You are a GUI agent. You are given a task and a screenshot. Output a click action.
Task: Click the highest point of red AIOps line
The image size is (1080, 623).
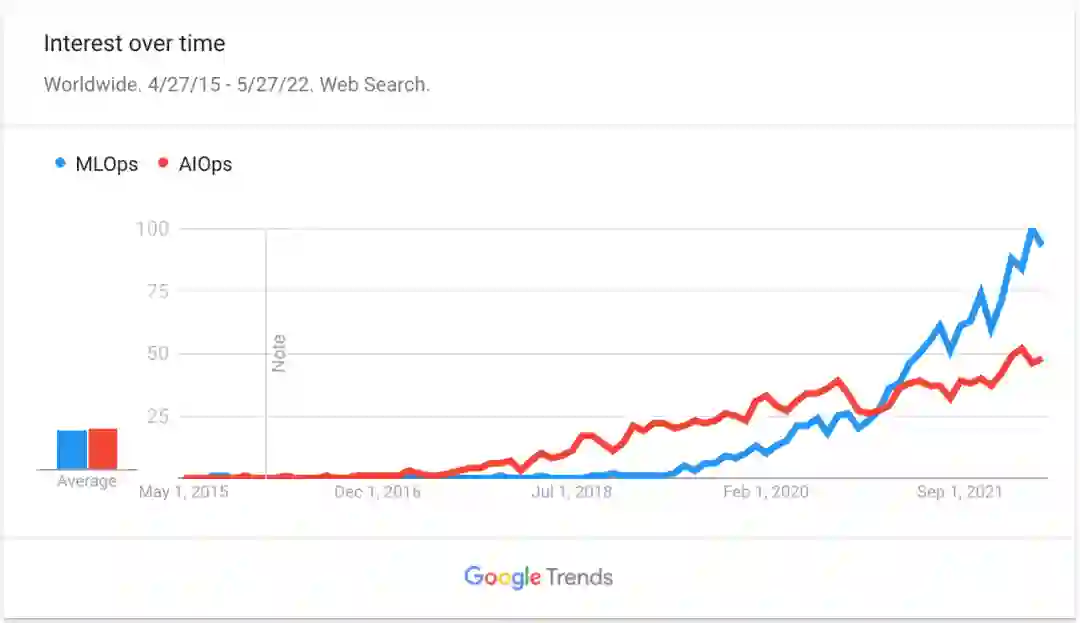coord(1020,349)
